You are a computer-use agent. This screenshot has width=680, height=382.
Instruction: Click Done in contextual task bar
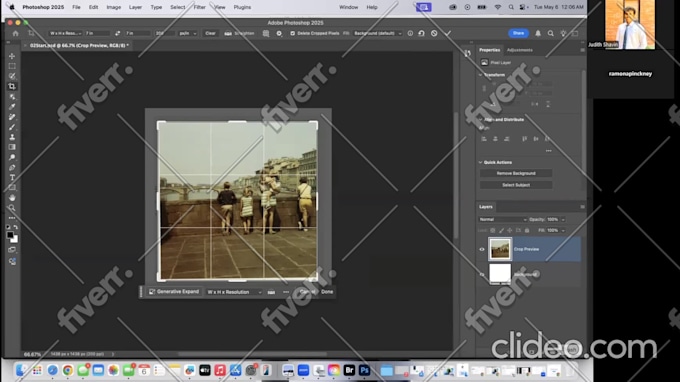click(327, 292)
